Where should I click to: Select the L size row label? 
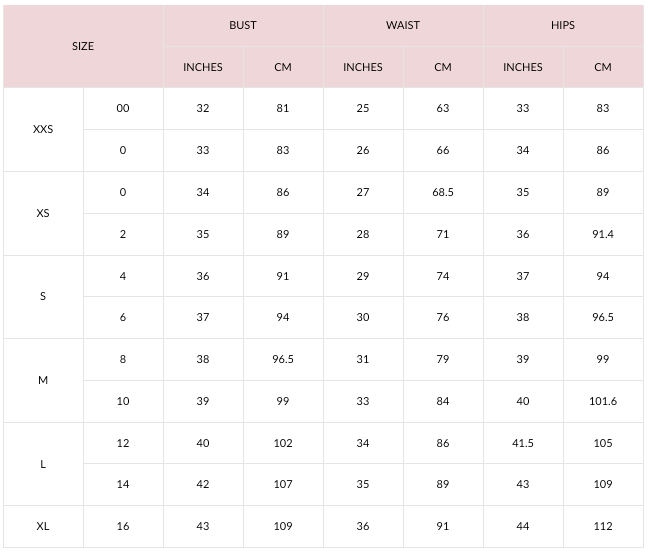pyautogui.click(x=43, y=464)
